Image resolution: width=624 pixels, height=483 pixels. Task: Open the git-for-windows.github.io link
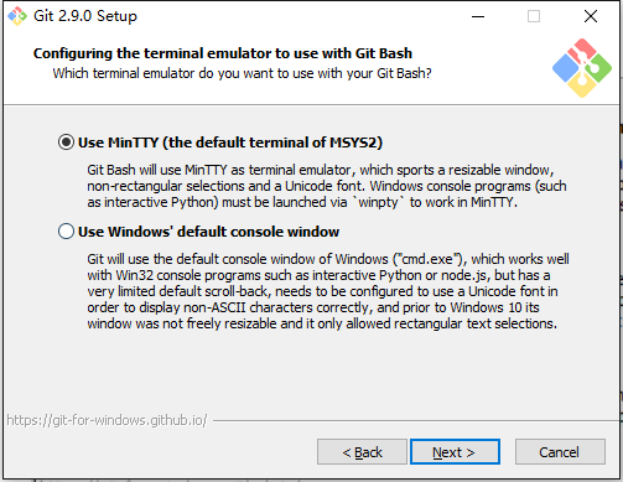tap(107, 420)
